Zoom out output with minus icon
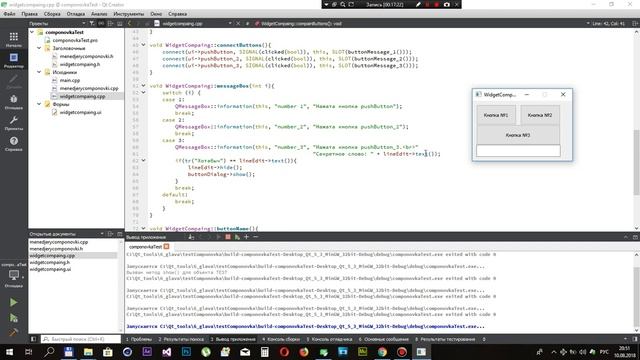The height and width of the screenshot is (360, 640). [x=256, y=237]
